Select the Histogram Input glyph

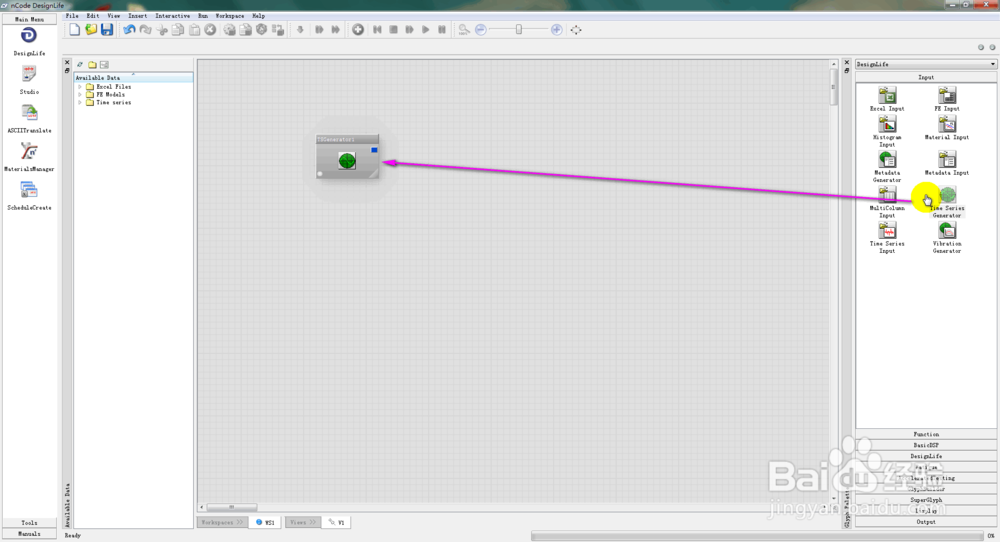[x=887, y=131]
